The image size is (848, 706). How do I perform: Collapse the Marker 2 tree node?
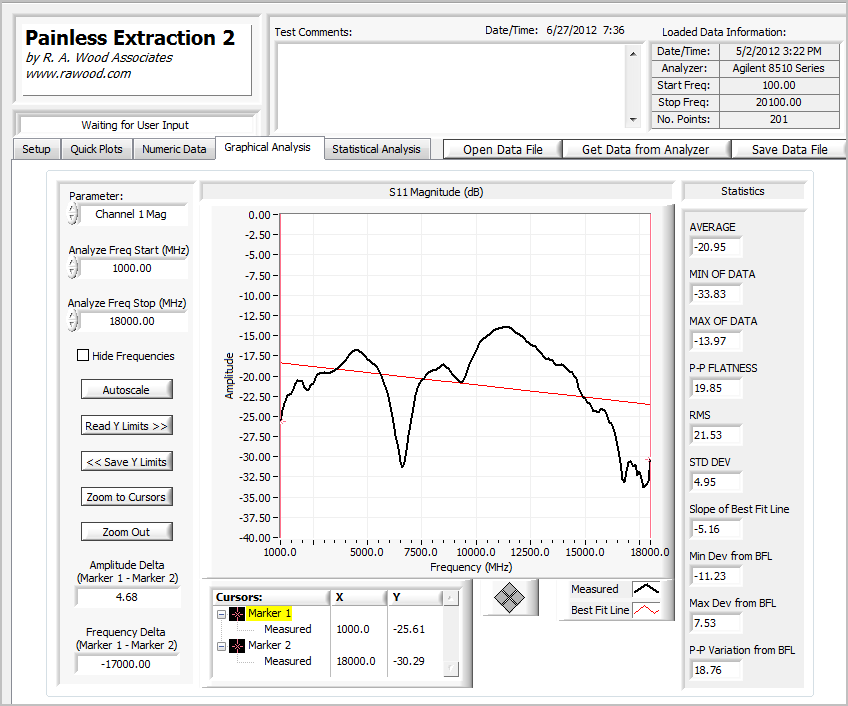click(221, 646)
